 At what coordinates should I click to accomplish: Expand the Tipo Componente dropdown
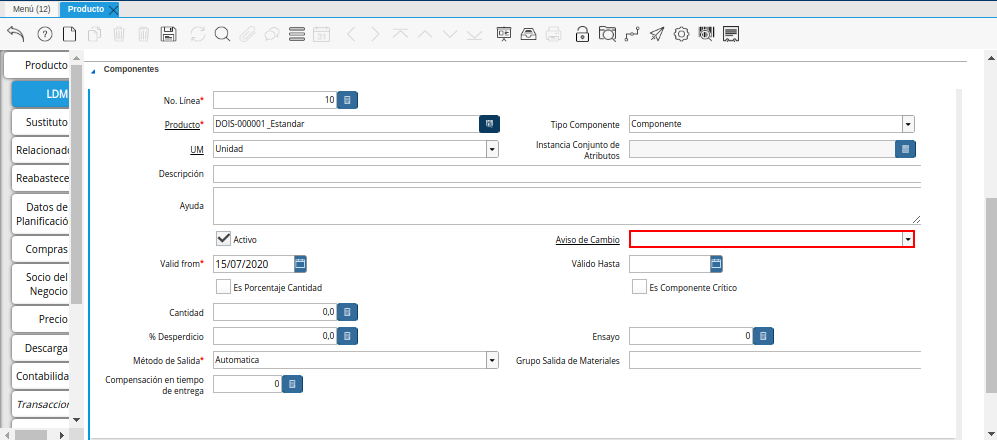[907, 125]
